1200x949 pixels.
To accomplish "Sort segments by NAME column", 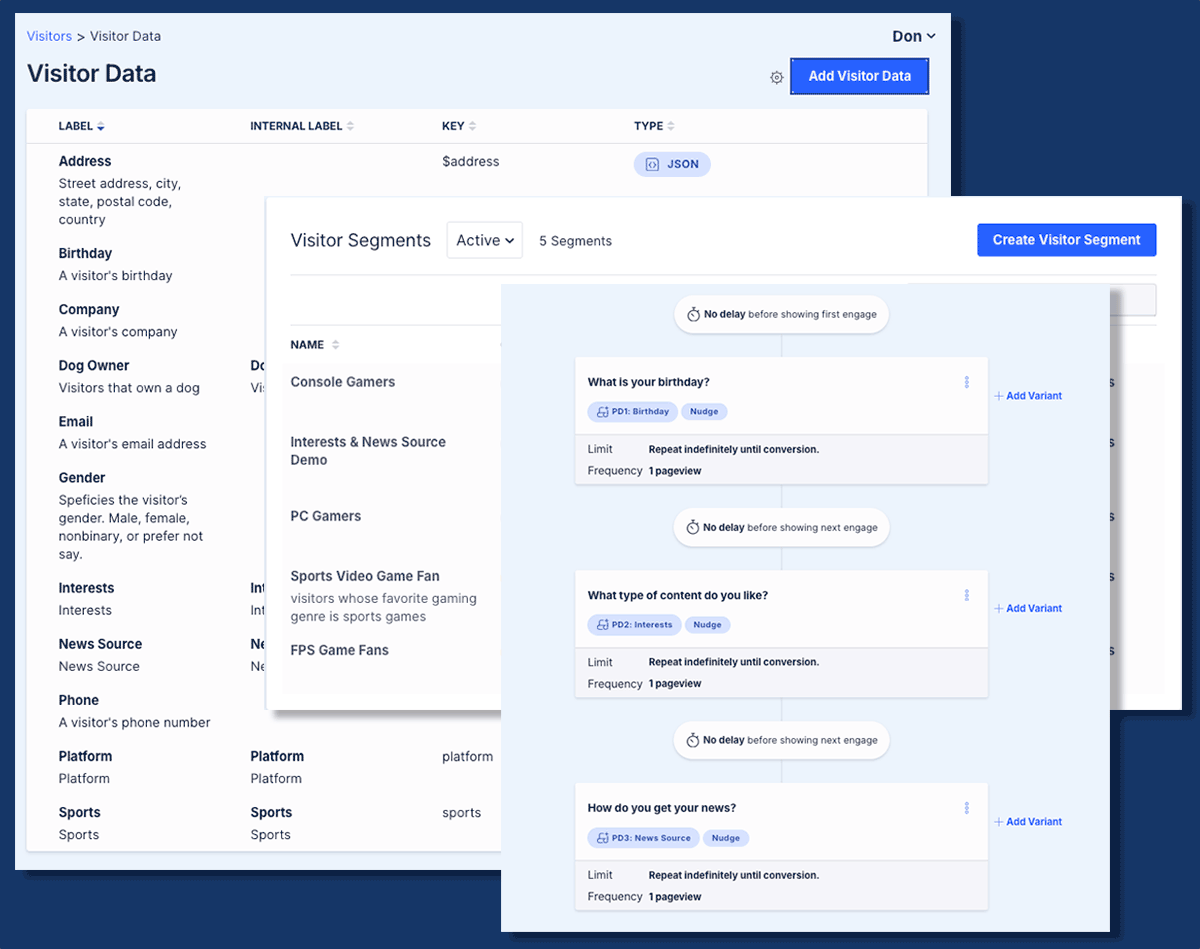I will [x=335, y=345].
